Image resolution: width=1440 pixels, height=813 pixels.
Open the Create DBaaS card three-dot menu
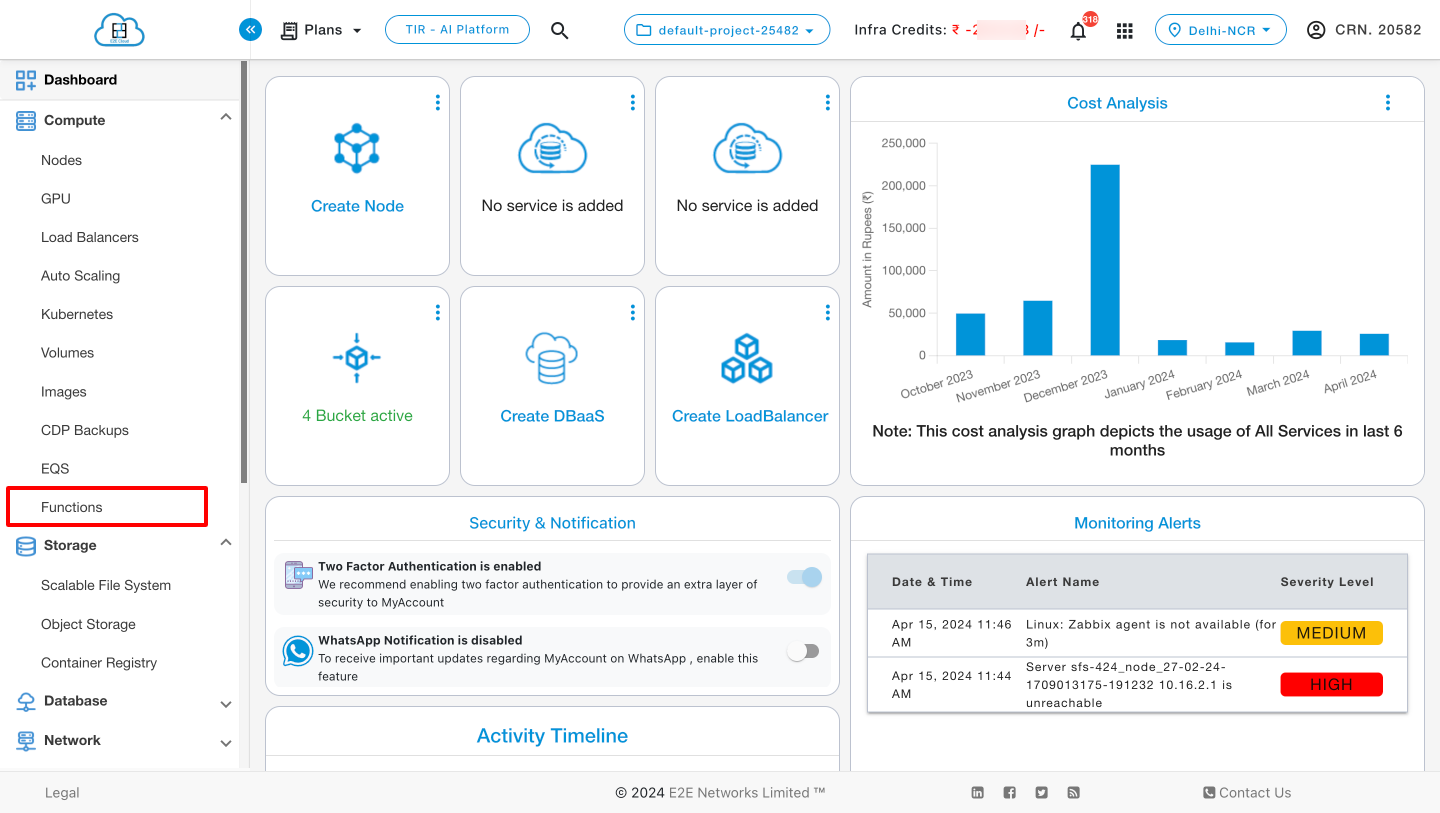[x=632, y=312]
